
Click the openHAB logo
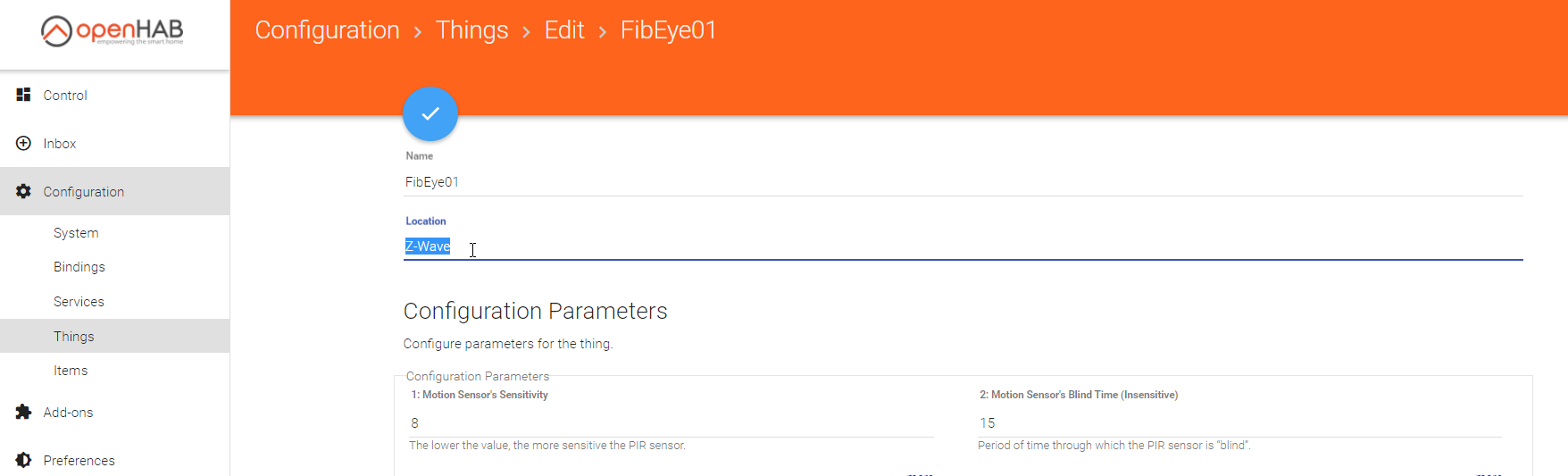pos(113,30)
